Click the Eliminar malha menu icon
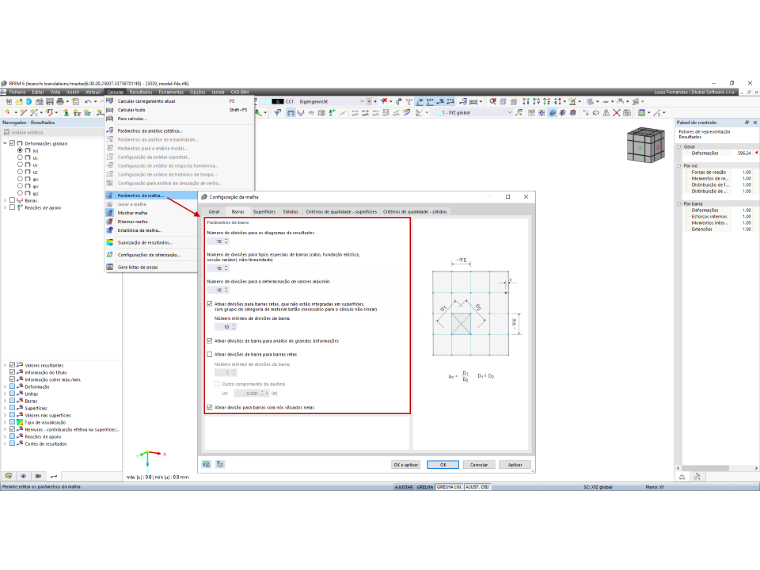760x570 pixels. point(110,222)
